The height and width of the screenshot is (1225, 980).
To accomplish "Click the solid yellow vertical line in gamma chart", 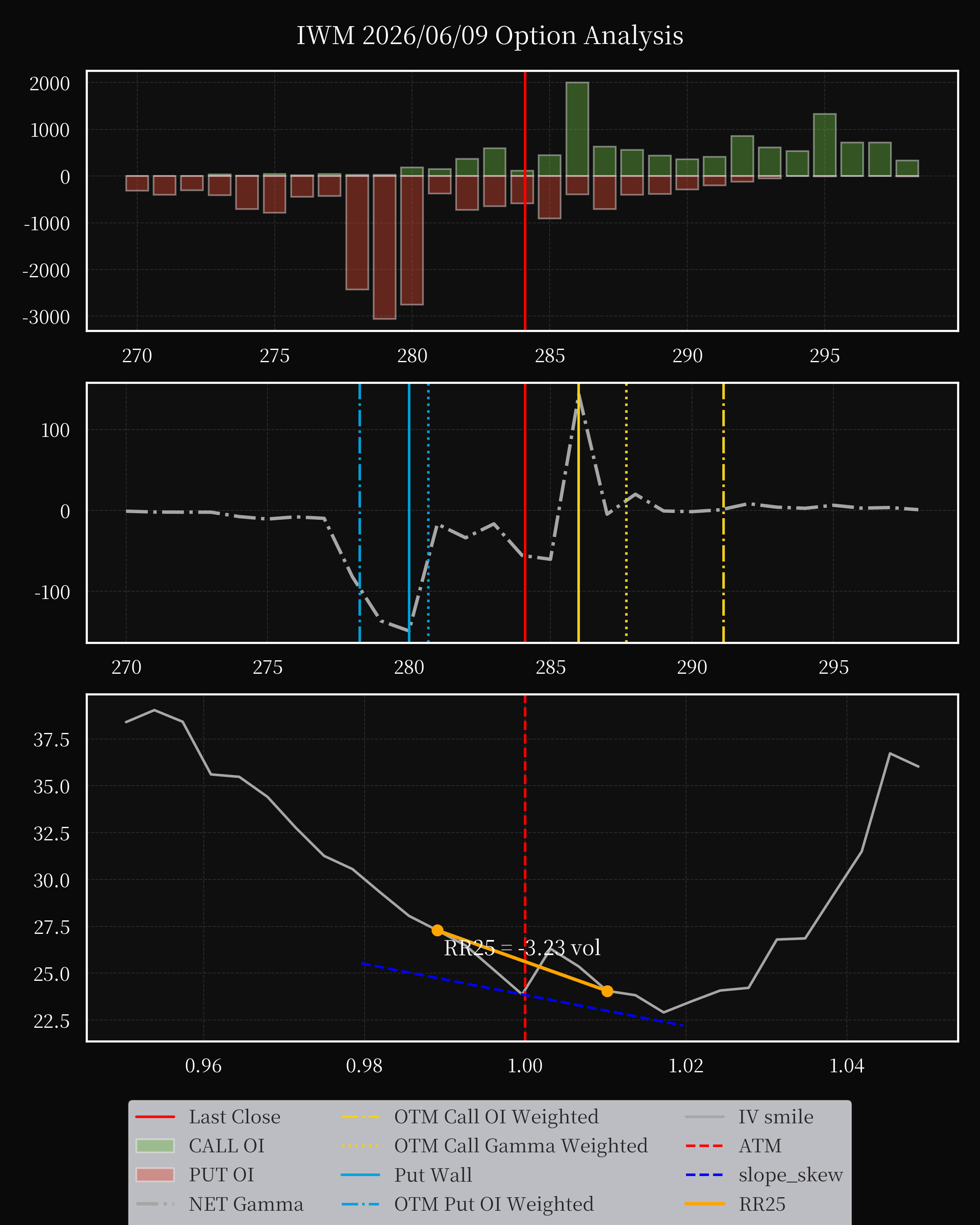I will coord(578,513).
